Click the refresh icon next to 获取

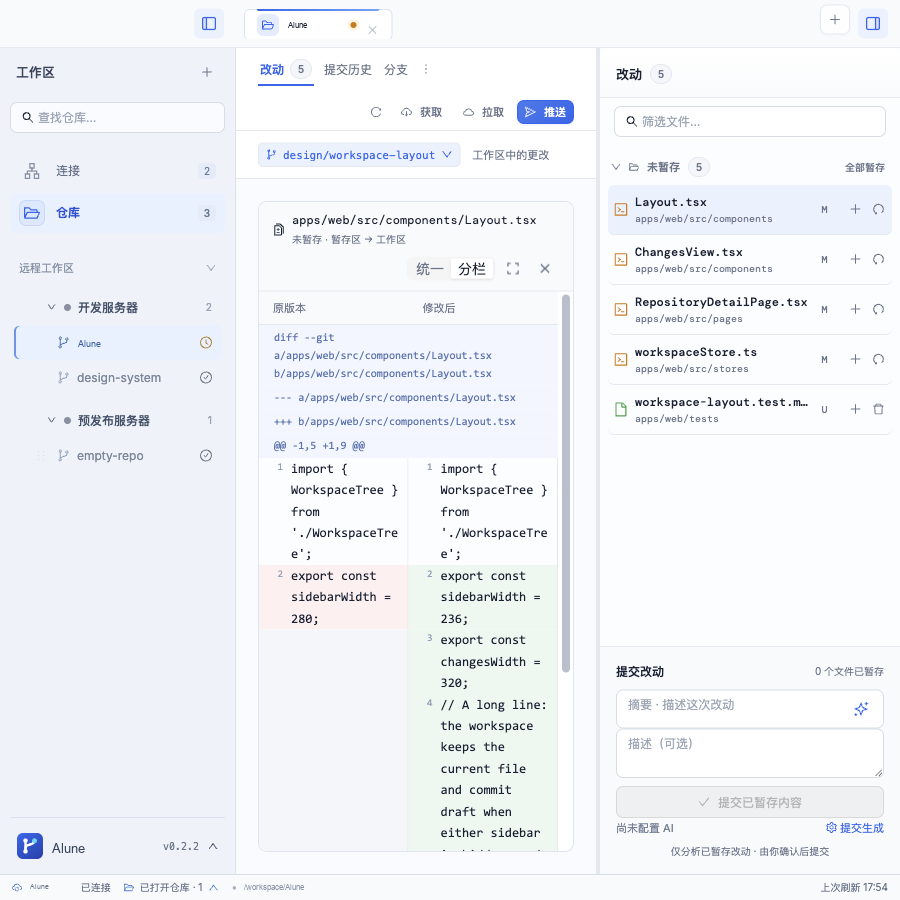pyautogui.click(x=376, y=112)
